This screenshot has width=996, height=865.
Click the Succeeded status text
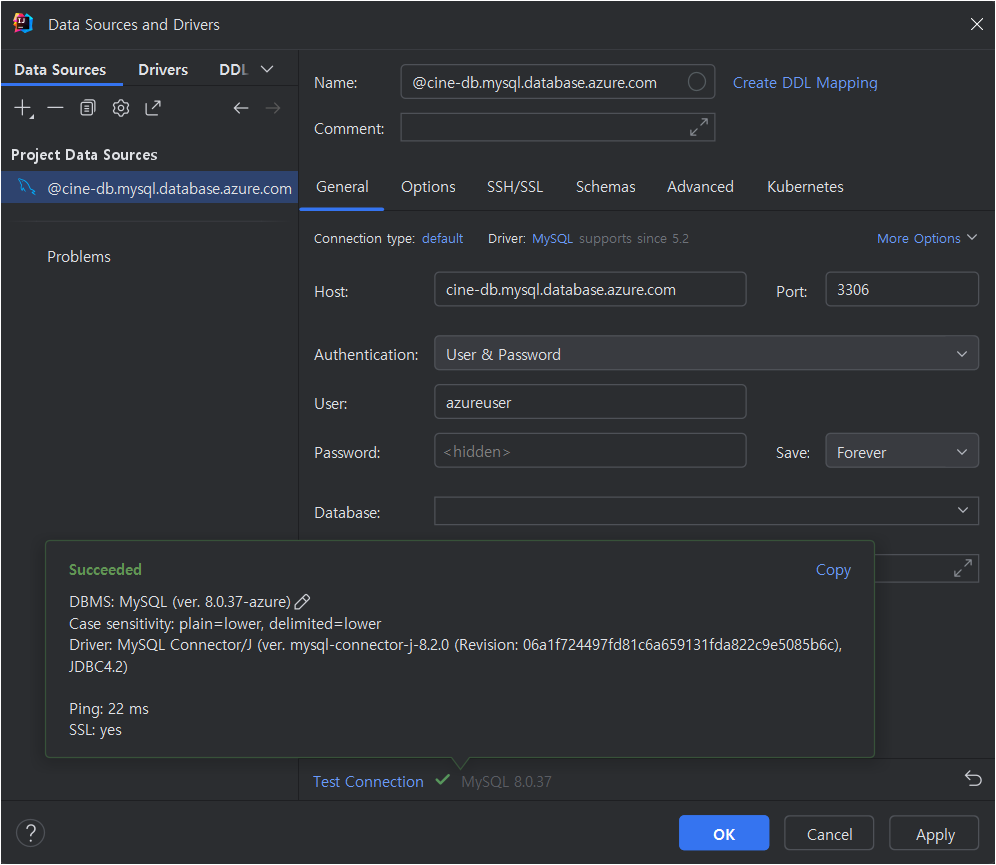[105, 570]
